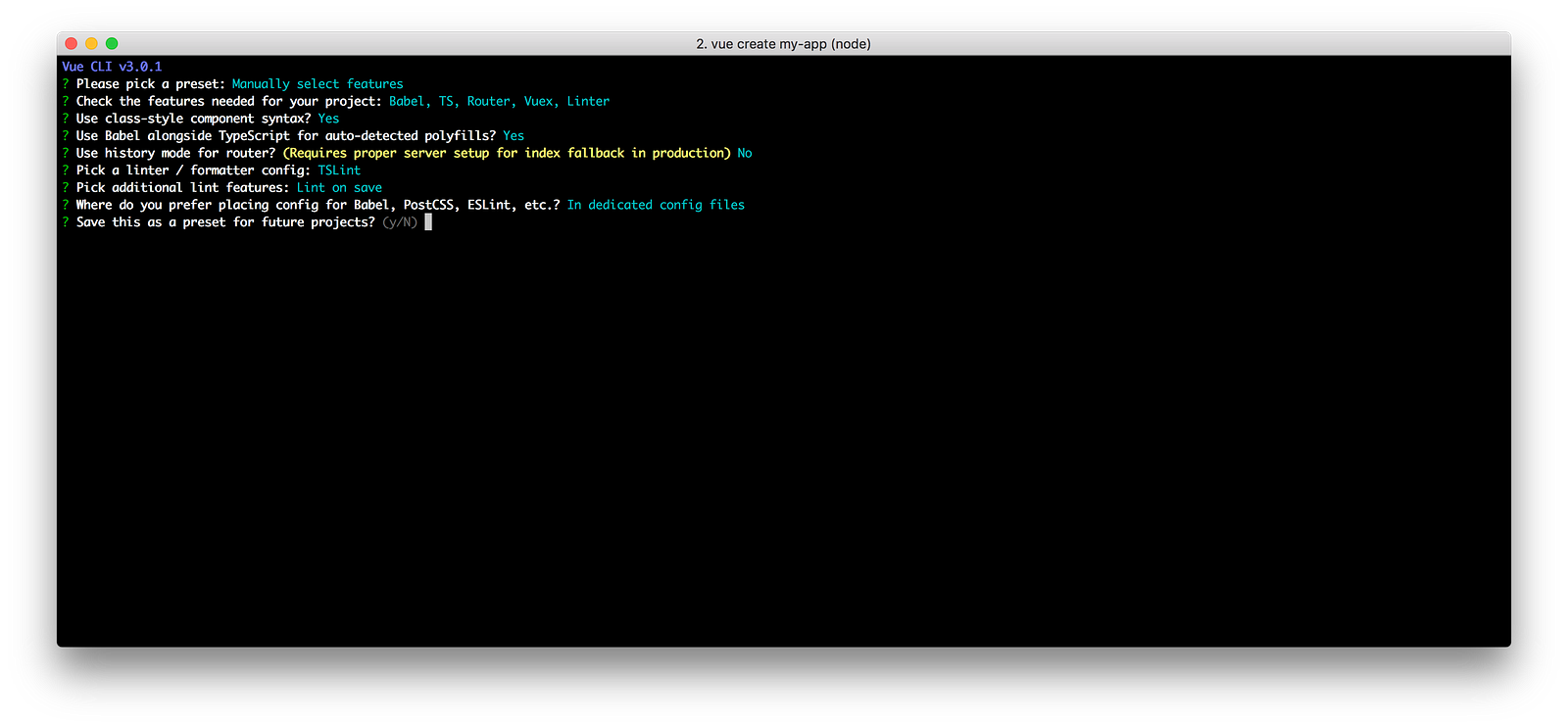Click 'Save this as a preset' prompt
The width and height of the screenshot is (1568, 728).
click(x=225, y=222)
